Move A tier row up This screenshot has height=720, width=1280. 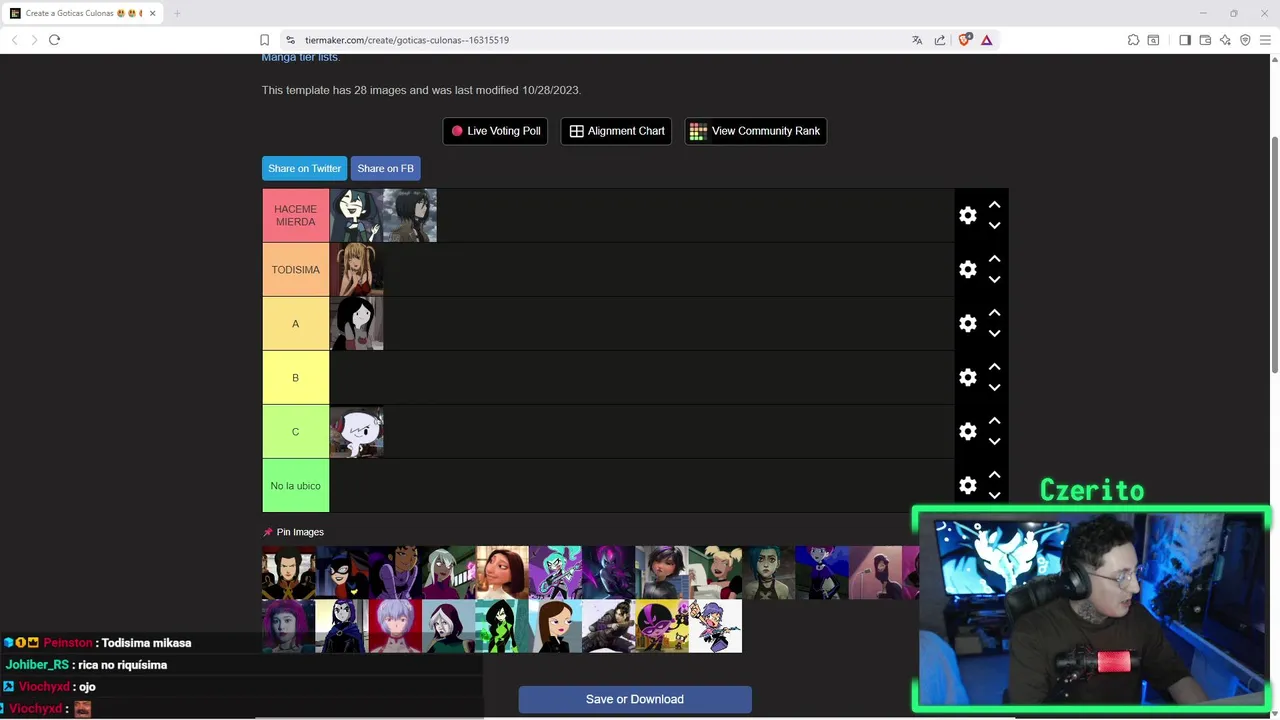point(994,312)
